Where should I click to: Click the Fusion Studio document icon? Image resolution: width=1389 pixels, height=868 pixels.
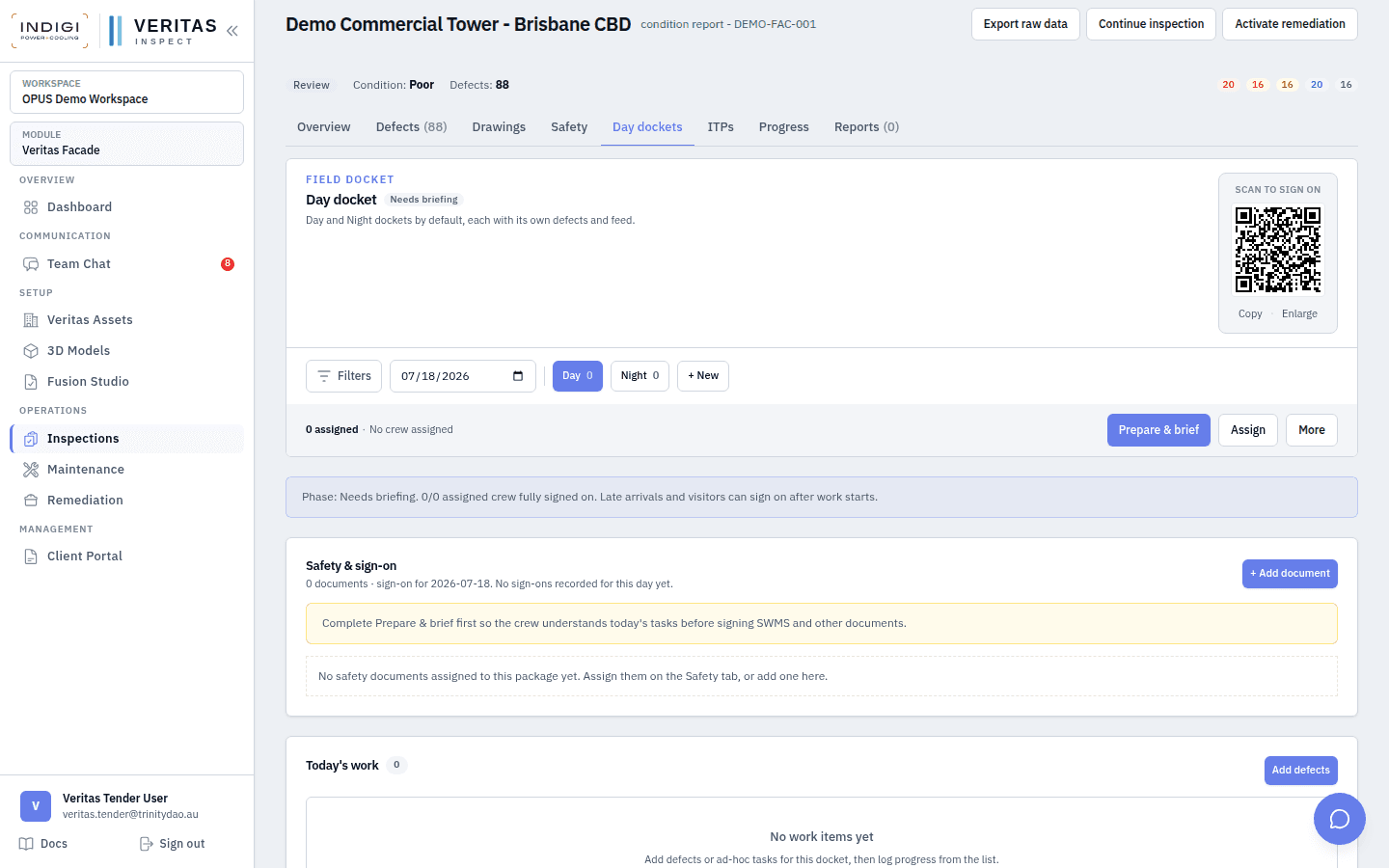31,382
